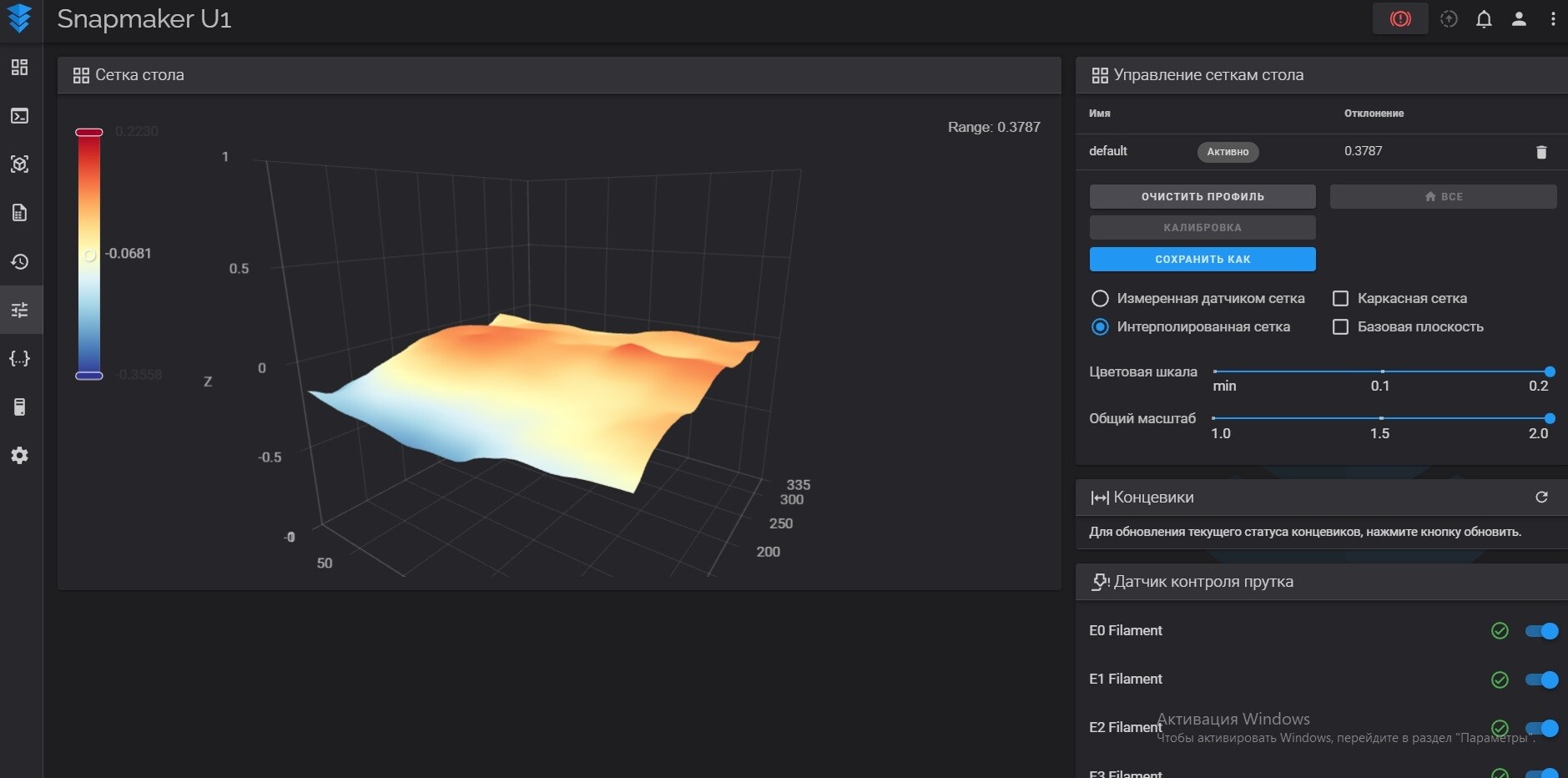Click the blue 'СОХРАНИТЬ КАК' button
1568x778 pixels.
pos(1202,260)
